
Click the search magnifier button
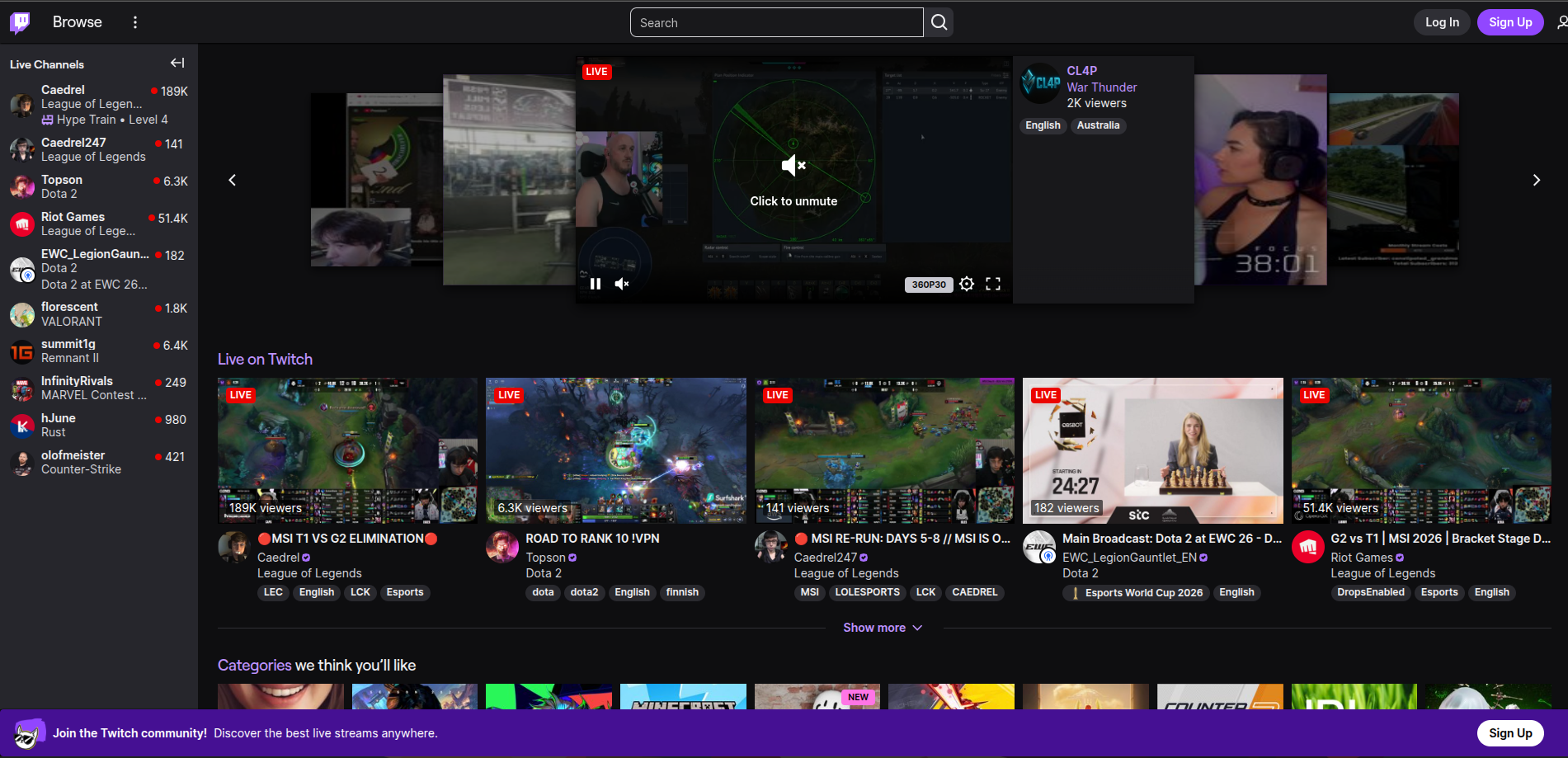click(x=939, y=22)
